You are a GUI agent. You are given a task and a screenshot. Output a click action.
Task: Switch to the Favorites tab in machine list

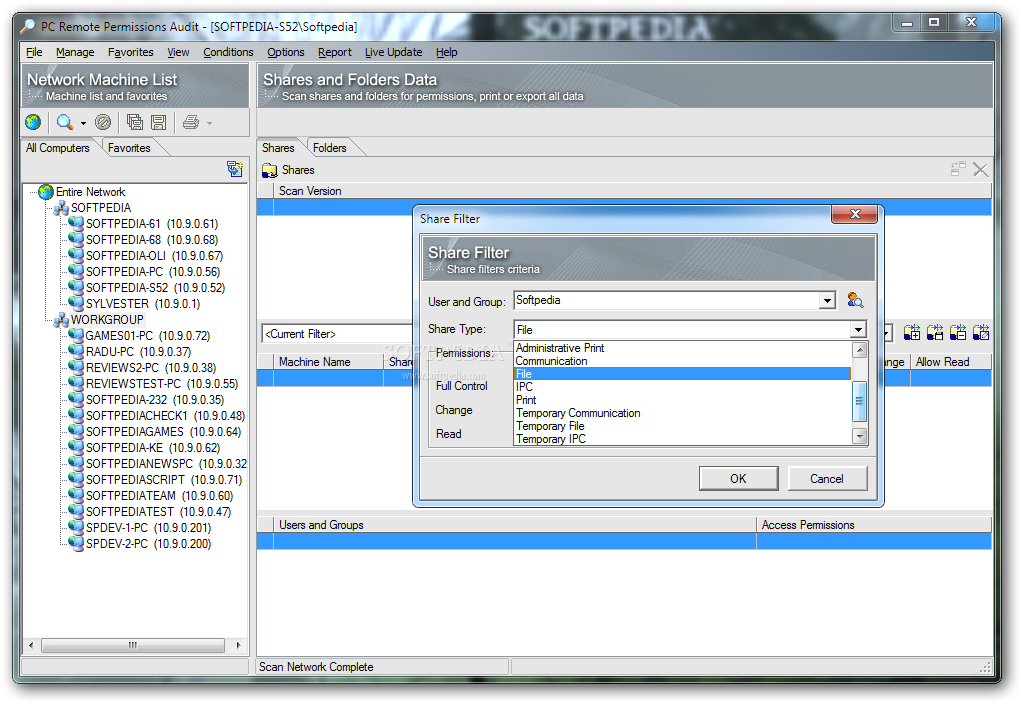pyautogui.click(x=129, y=148)
